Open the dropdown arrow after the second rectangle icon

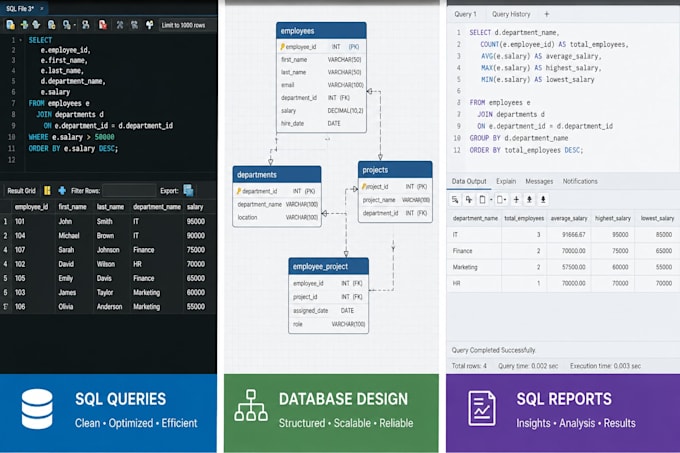[506, 200]
